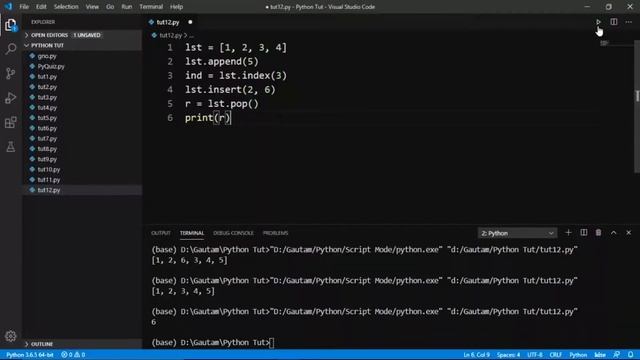Click CRLF end-of-line setting
Image resolution: width=640 pixels, height=360 pixels.
(x=556, y=355)
